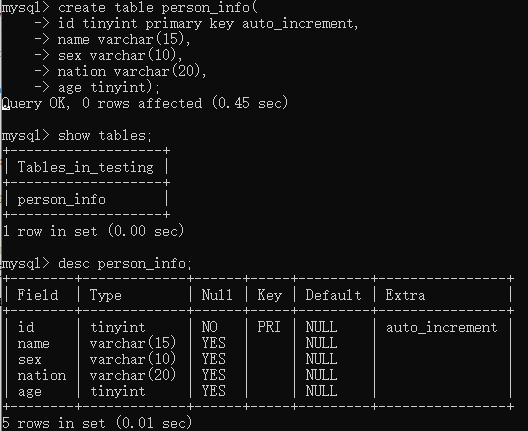Click the varchar(15) type cell
This screenshot has height=431, width=528.
[x=133, y=343]
